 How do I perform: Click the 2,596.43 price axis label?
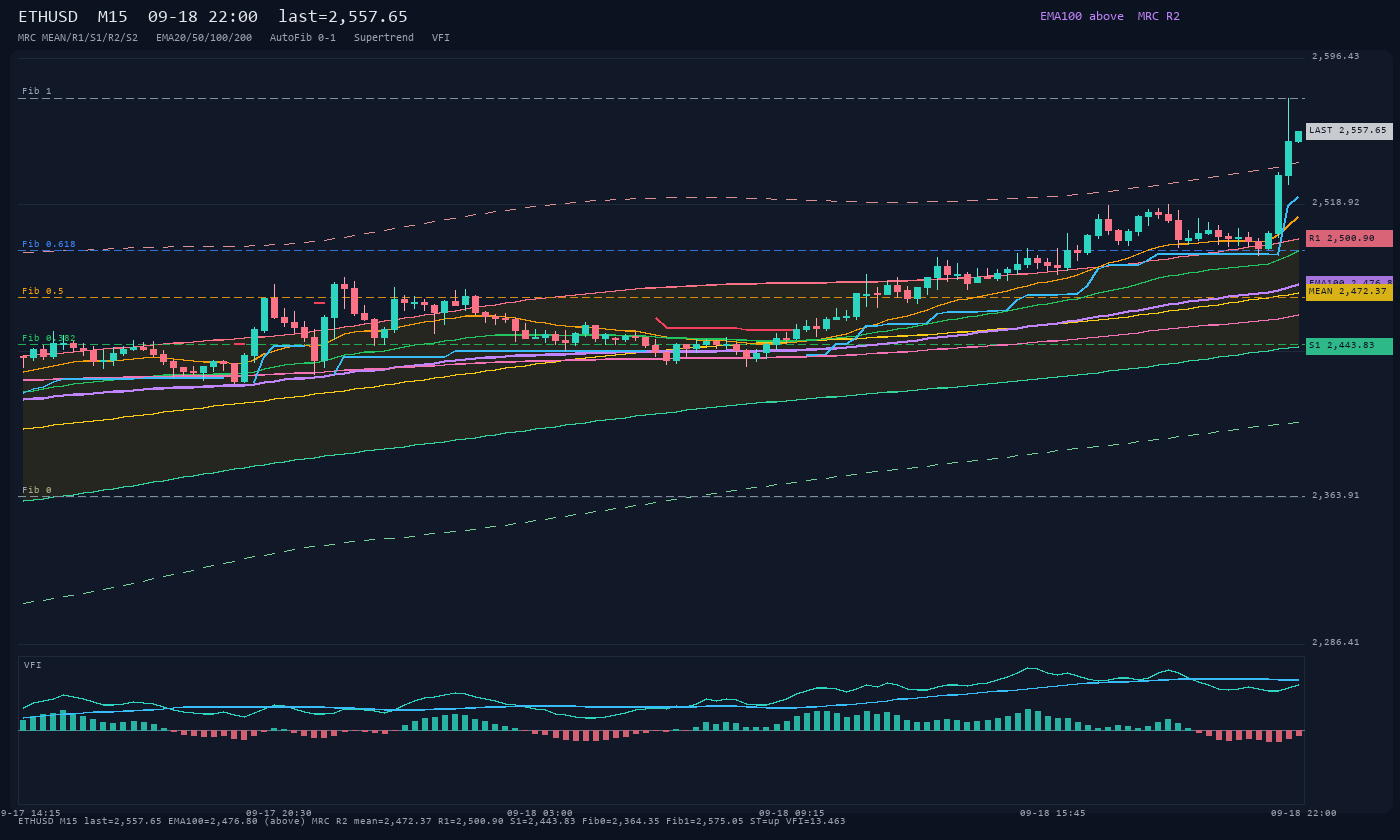click(x=1336, y=56)
